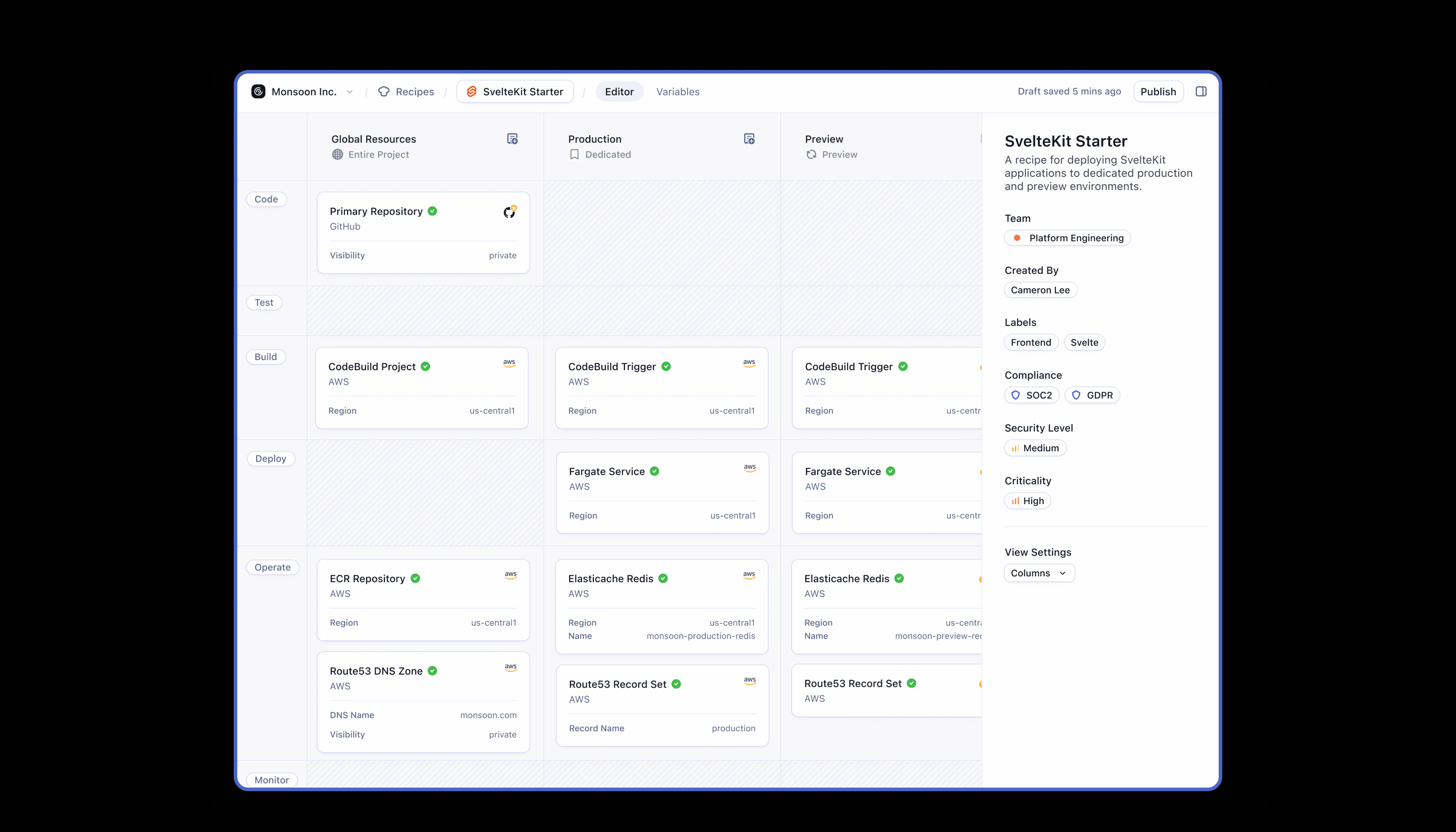This screenshot has width=1456, height=832.
Task: Click the green check on Preview Elasticache Redis
Action: (x=899, y=578)
